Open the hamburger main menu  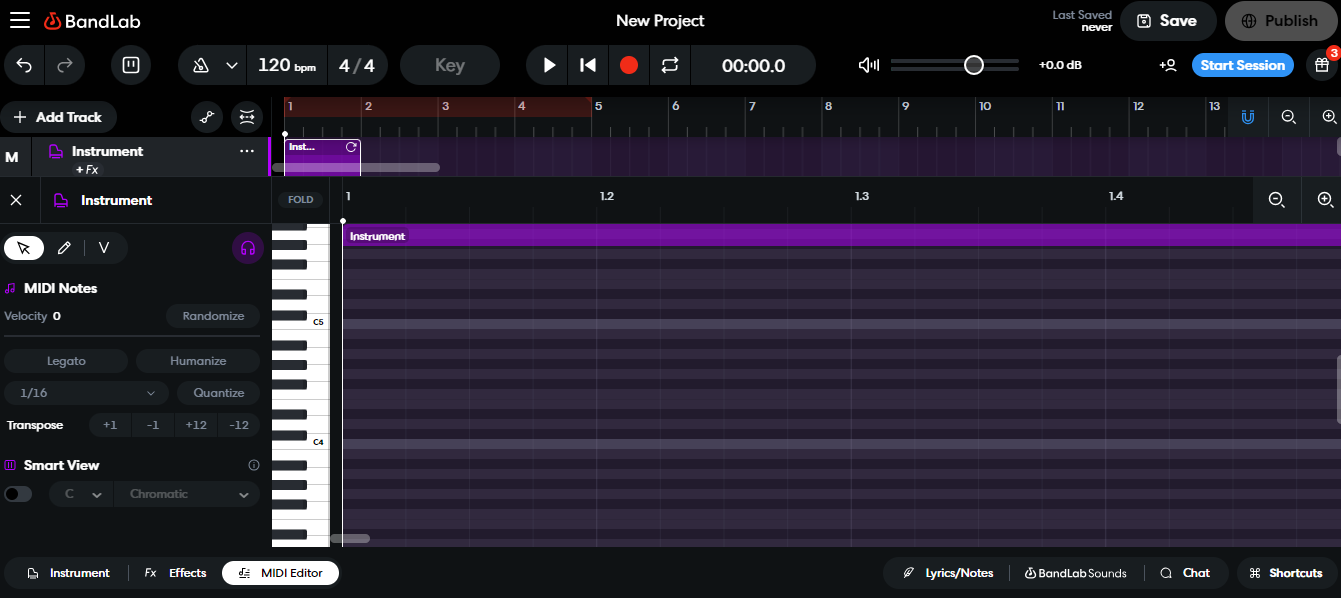pos(20,20)
